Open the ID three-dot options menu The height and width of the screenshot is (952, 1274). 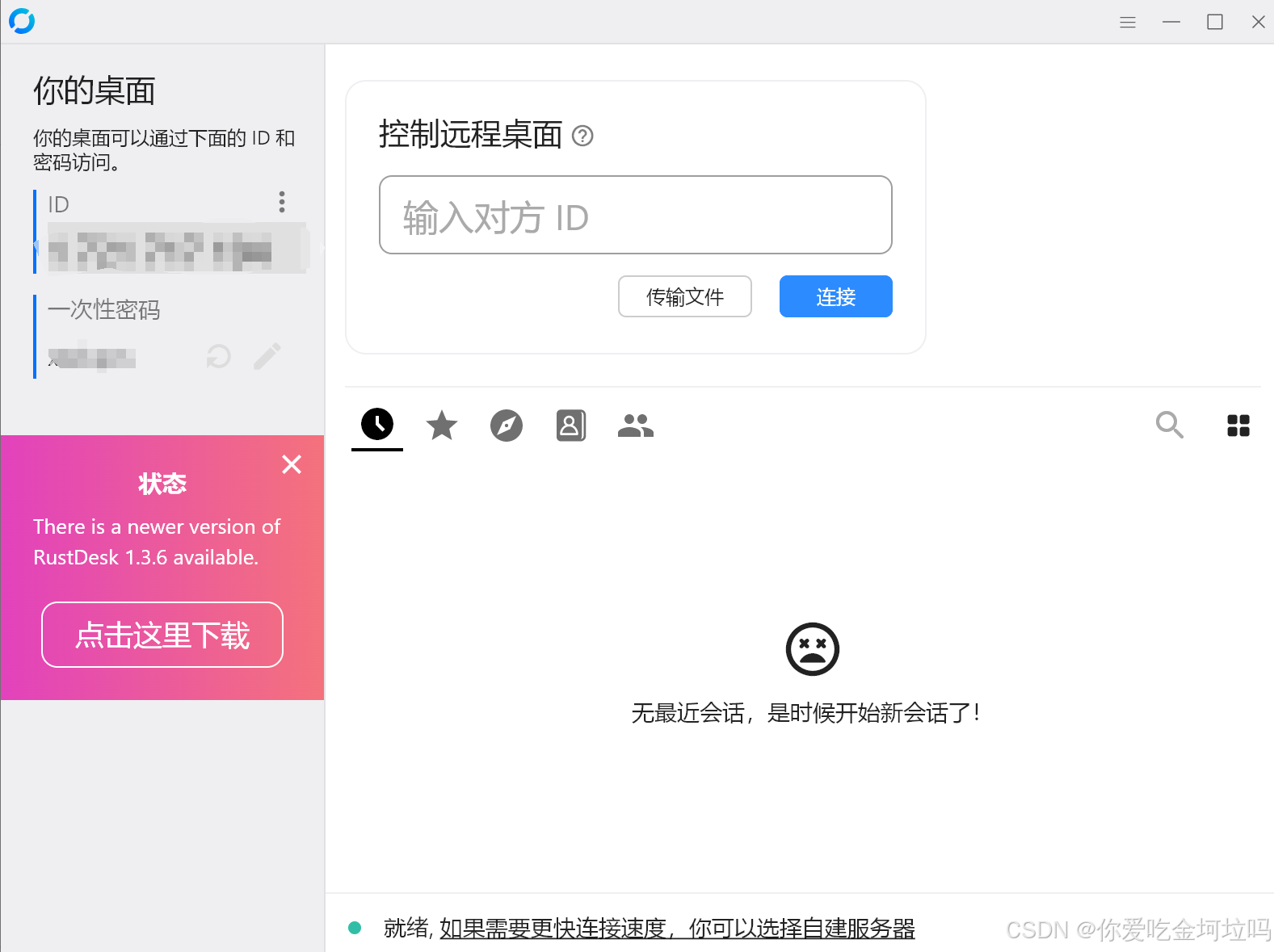pos(282,202)
